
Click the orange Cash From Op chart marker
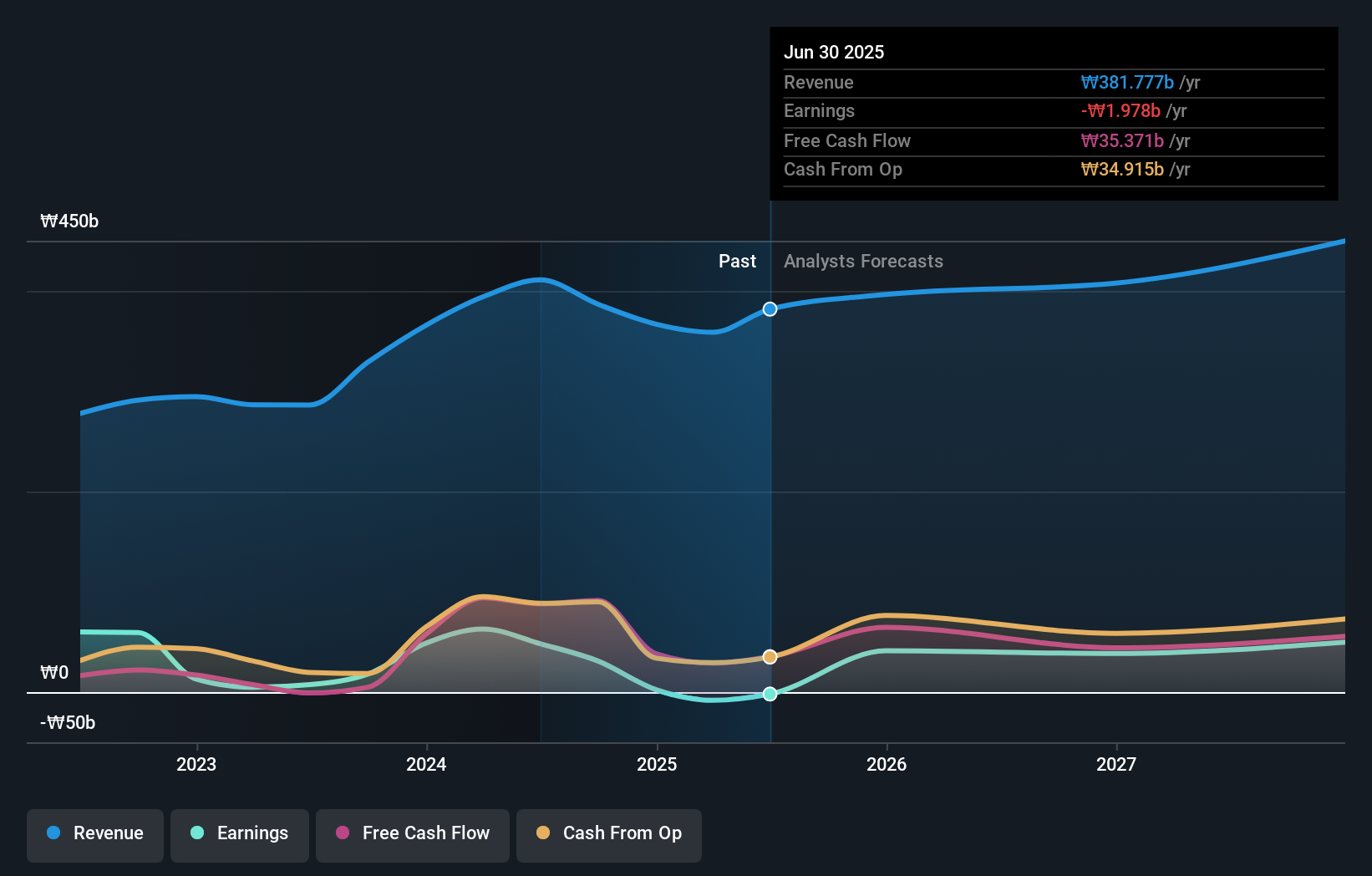coord(770,657)
